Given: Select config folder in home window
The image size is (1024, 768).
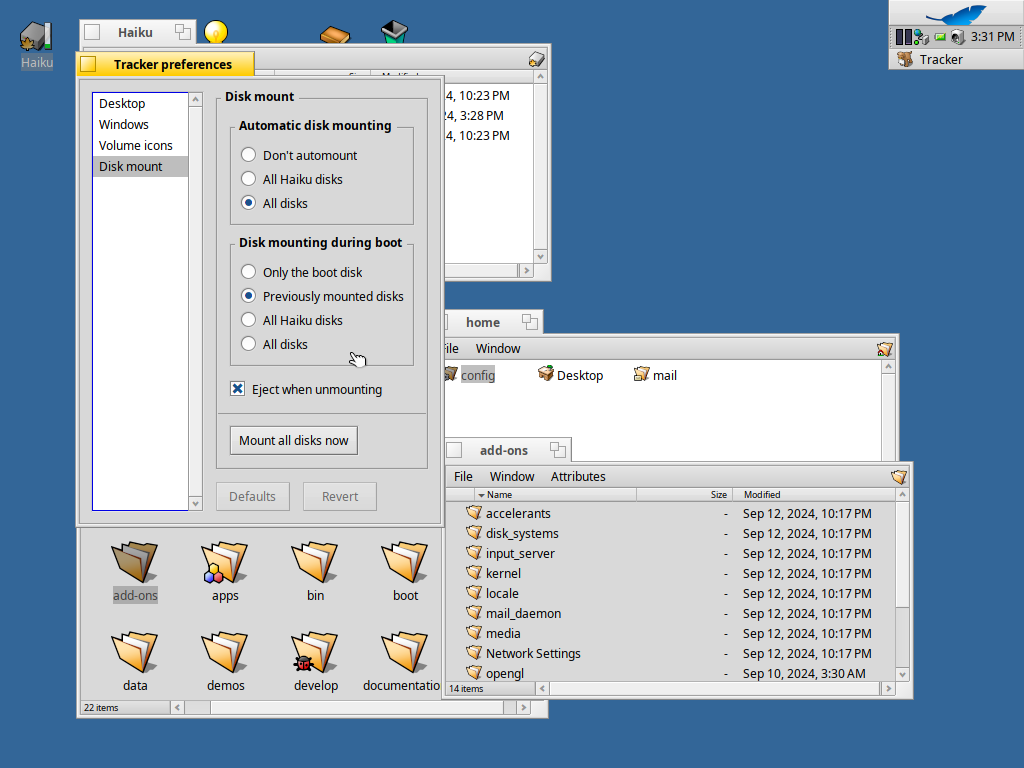Looking at the screenshot, I should point(470,375).
